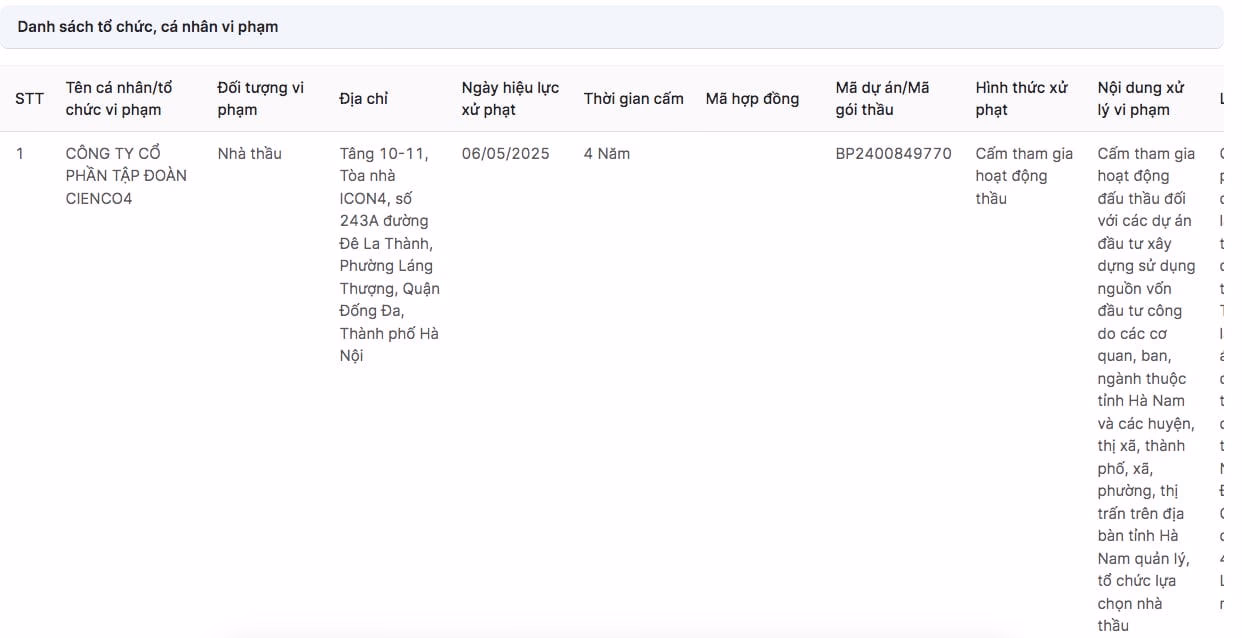Select the "Mã dự án/Mã gói thầu" header
This screenshot has width=1242, height=638.
[x=882, y=99]
